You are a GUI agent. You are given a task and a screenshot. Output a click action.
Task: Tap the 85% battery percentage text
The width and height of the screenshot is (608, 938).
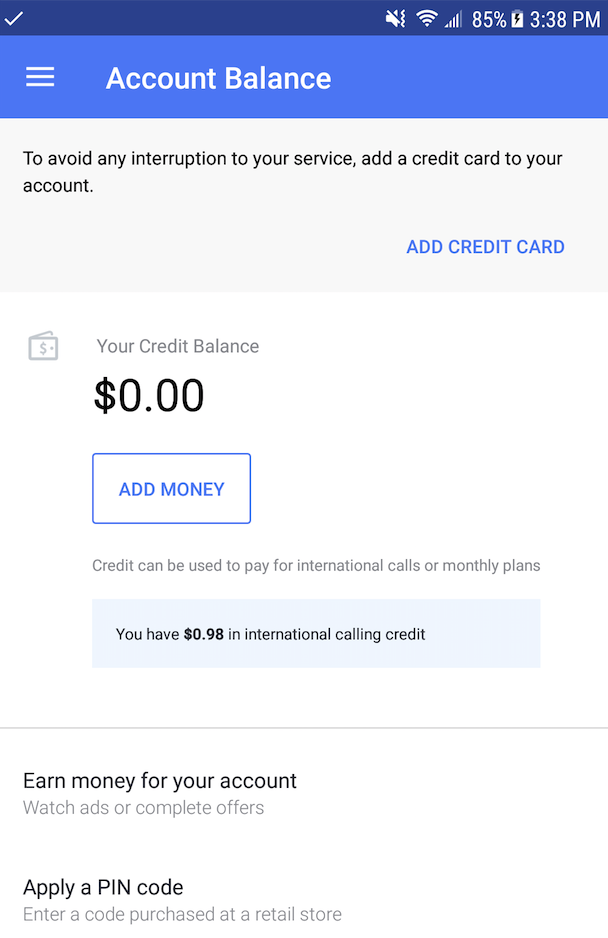pyautogui.click(x=489, y=18)
